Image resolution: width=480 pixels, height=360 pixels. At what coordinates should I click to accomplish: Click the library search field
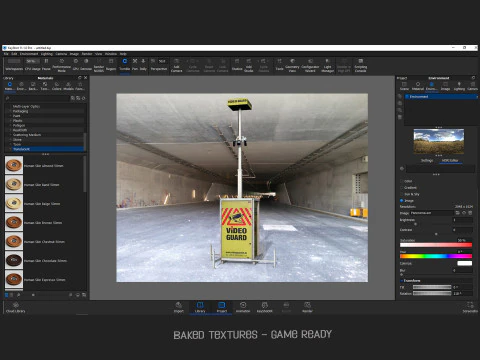coord(38,98)
